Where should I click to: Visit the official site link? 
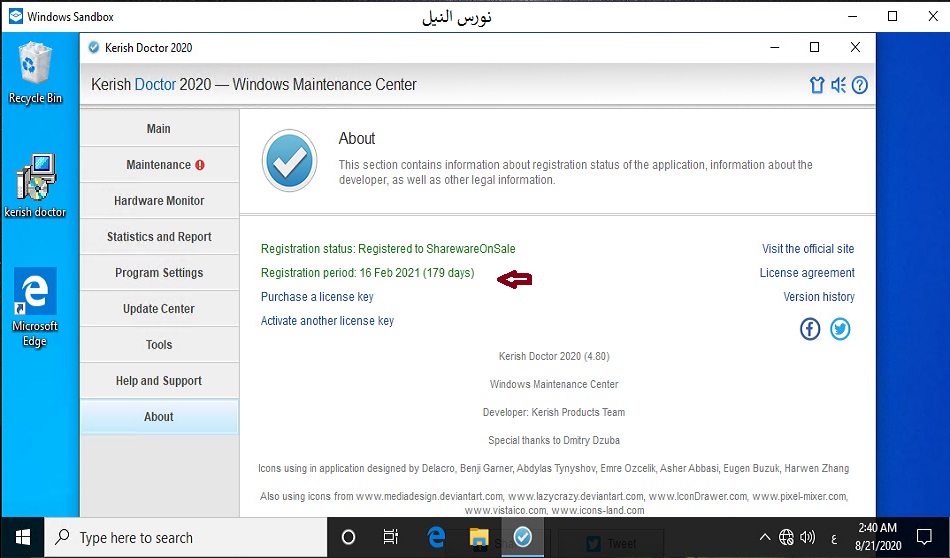[x=808, y=249]
